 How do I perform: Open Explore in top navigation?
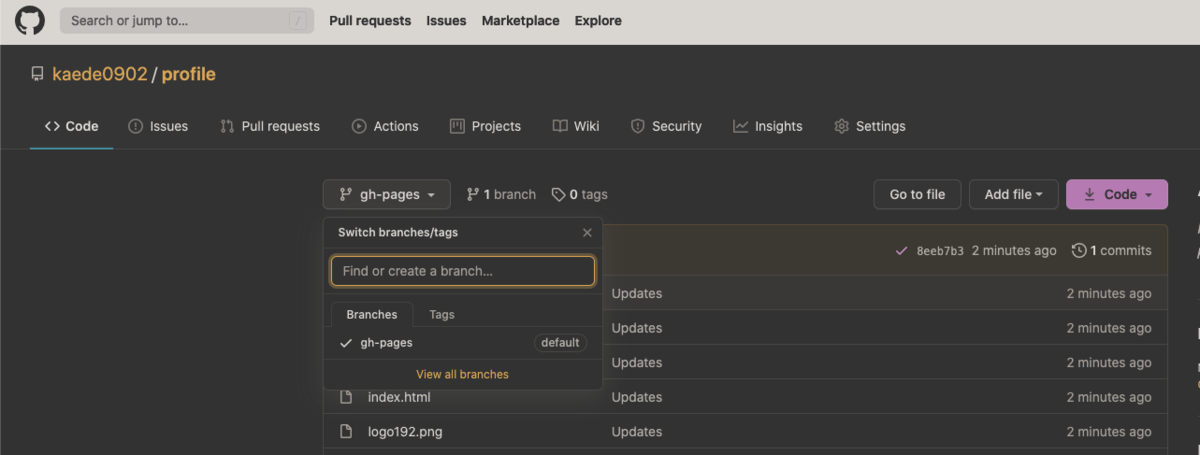coord(598,20)
